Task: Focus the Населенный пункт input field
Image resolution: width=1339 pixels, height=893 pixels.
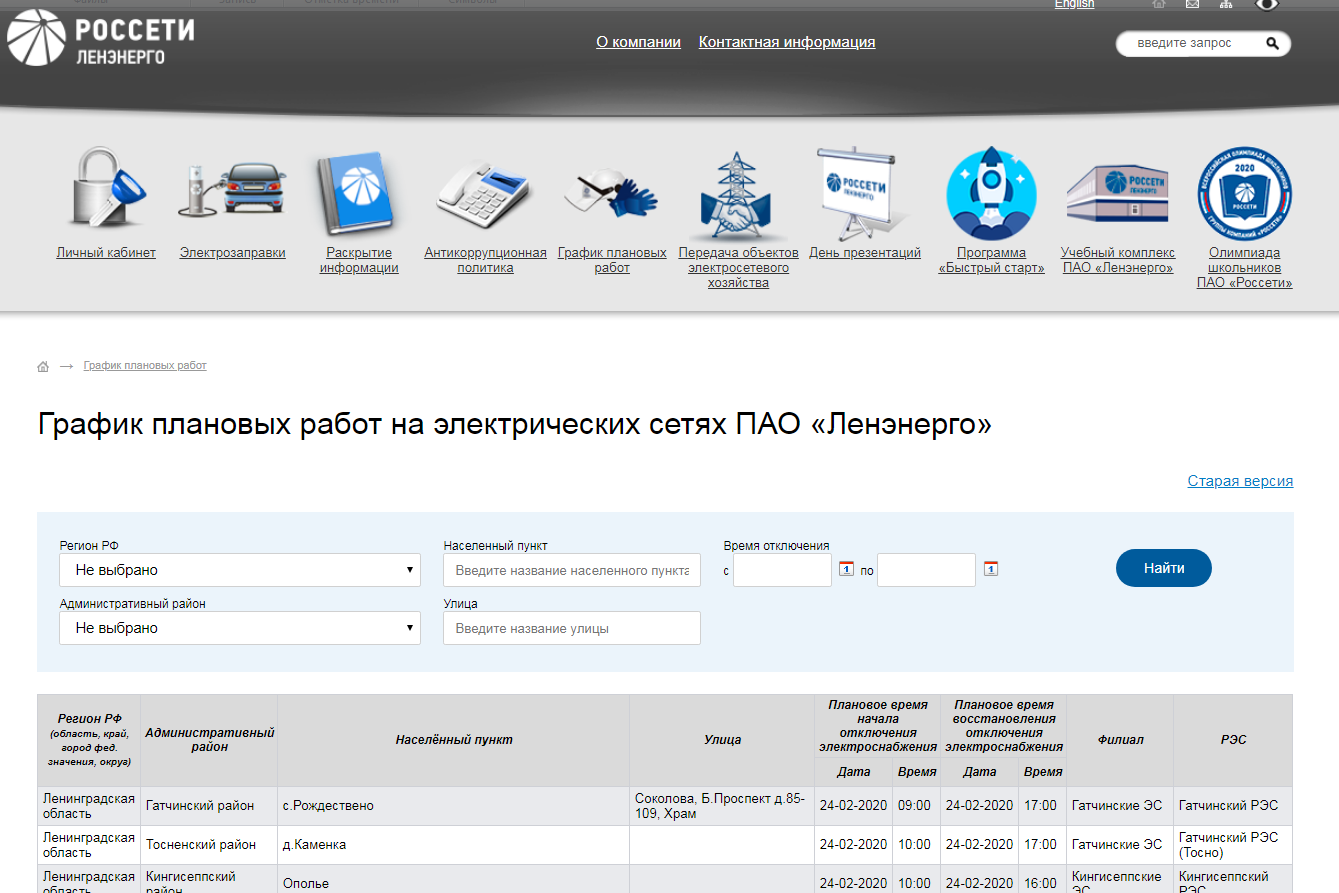Action: pyautogui.click(x=572, y=570)
